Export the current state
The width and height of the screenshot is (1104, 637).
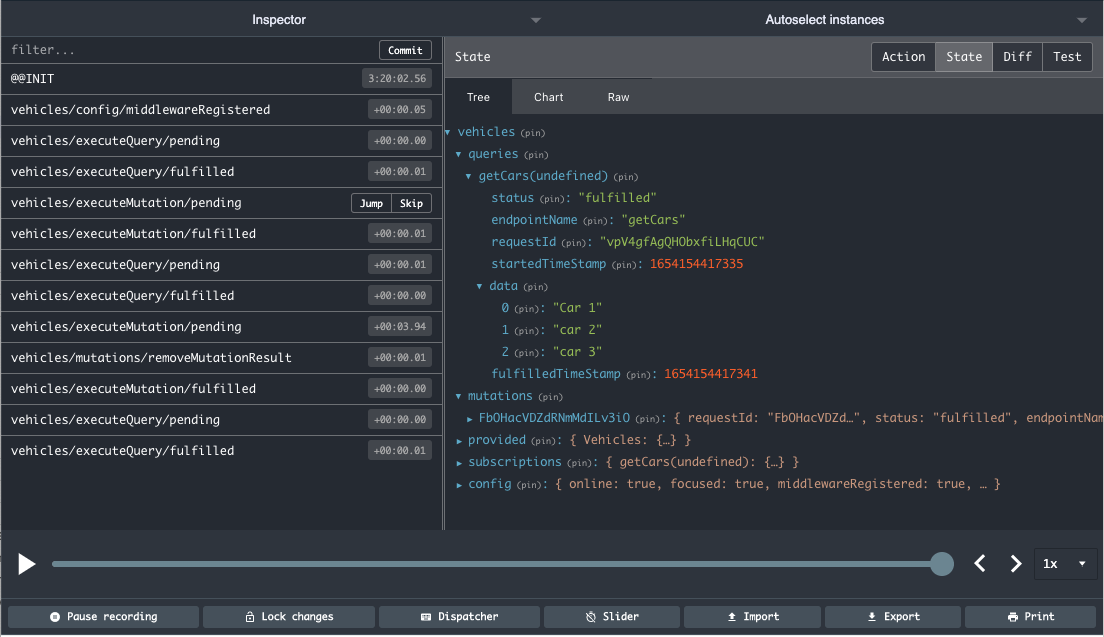(892, 616)
